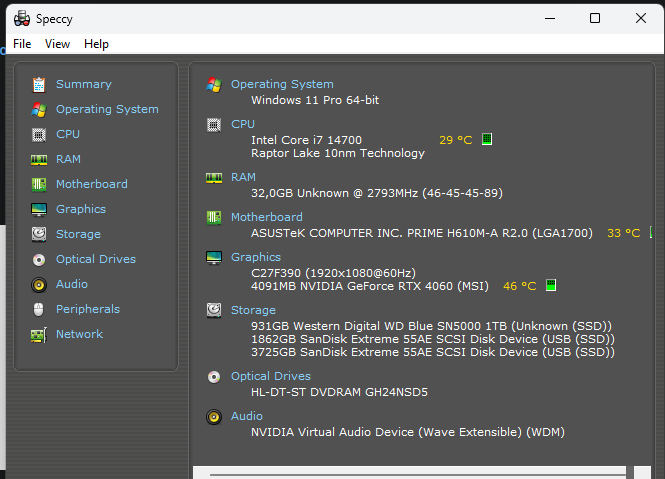This screenshot has width=665, height=479.
Task: Click the RAM module icon in sidebar
Action: (39, 159)
